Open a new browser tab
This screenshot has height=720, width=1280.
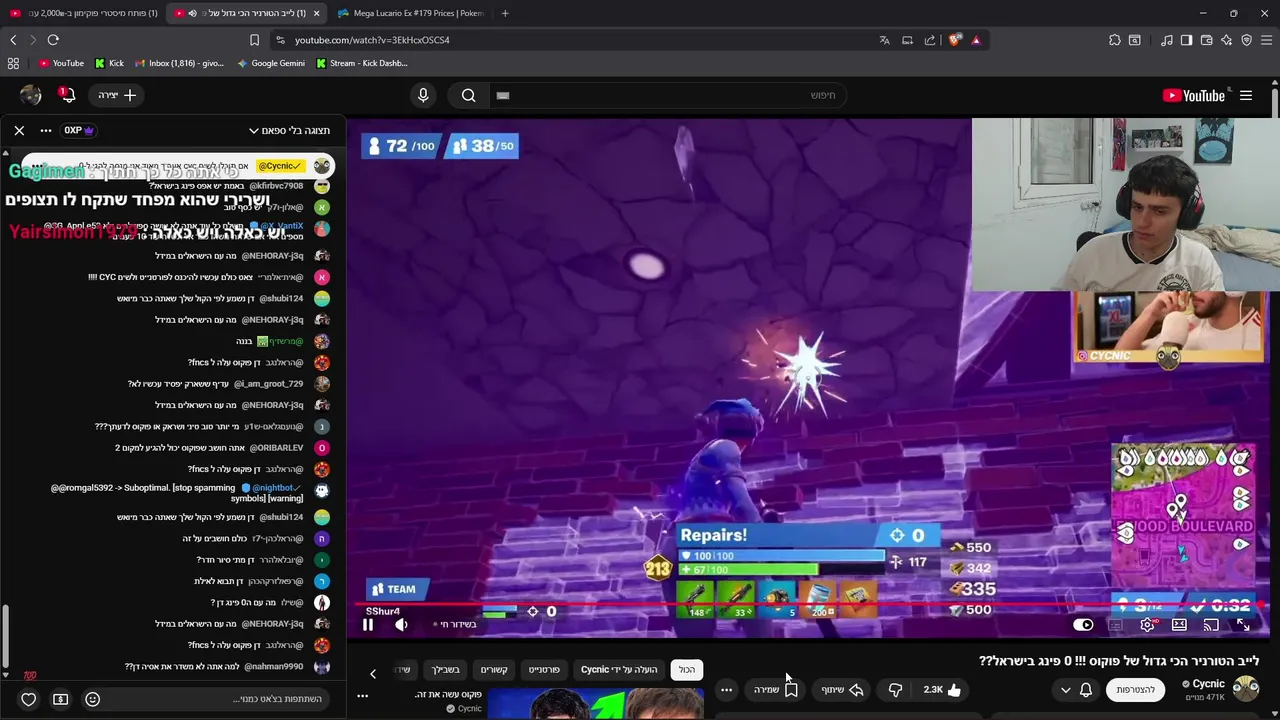[x=505, y=13]
